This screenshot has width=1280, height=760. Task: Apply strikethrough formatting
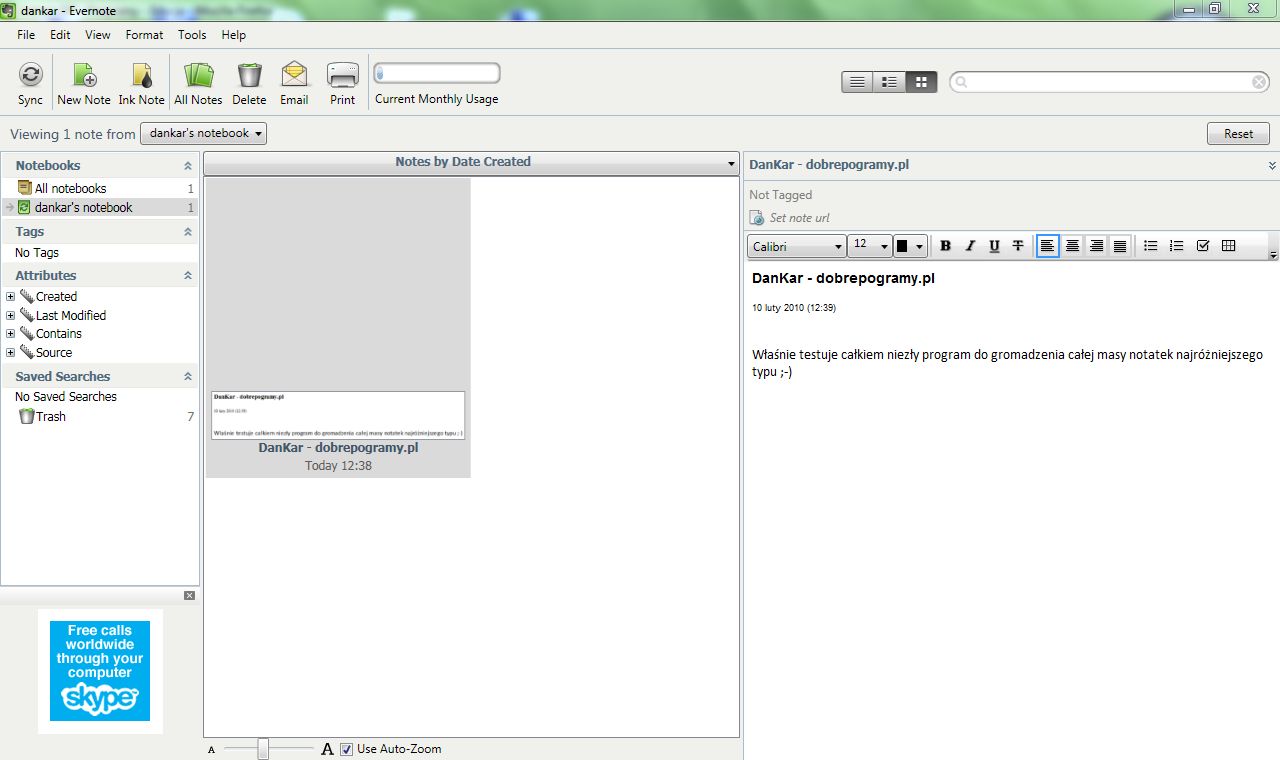pos(1017,246)
